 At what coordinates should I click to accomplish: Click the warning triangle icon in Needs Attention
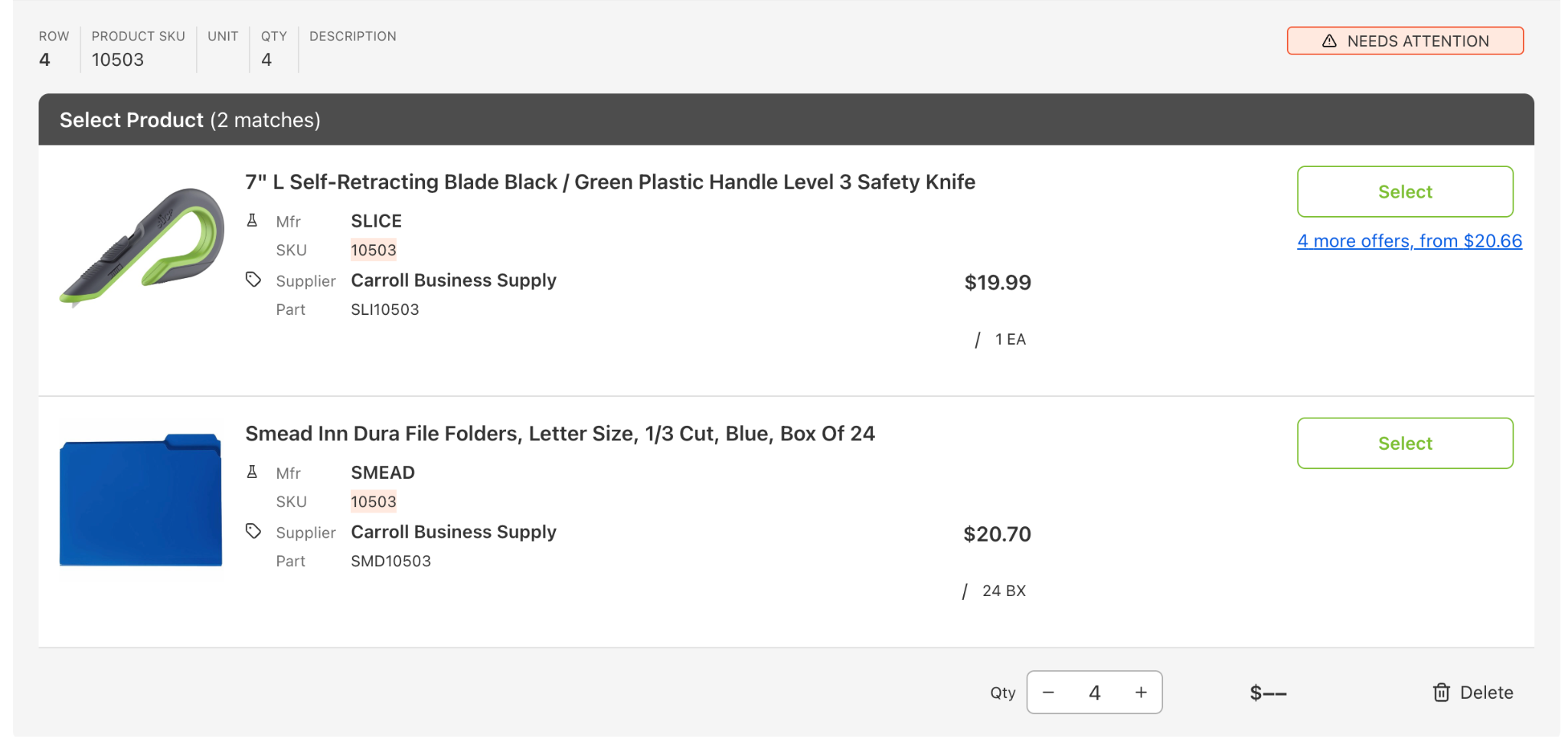(x=1329, y=41)
